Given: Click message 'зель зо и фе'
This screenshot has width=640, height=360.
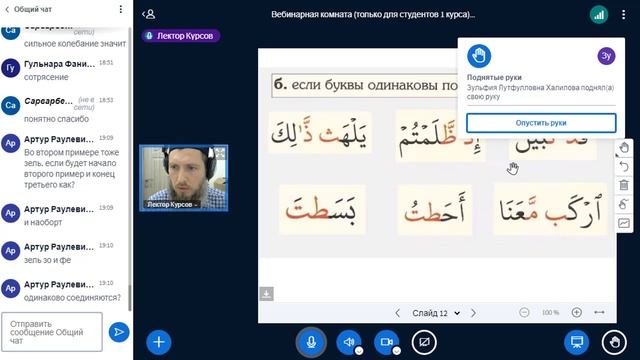Looking at the screenshot, I should tap(47, 260).
